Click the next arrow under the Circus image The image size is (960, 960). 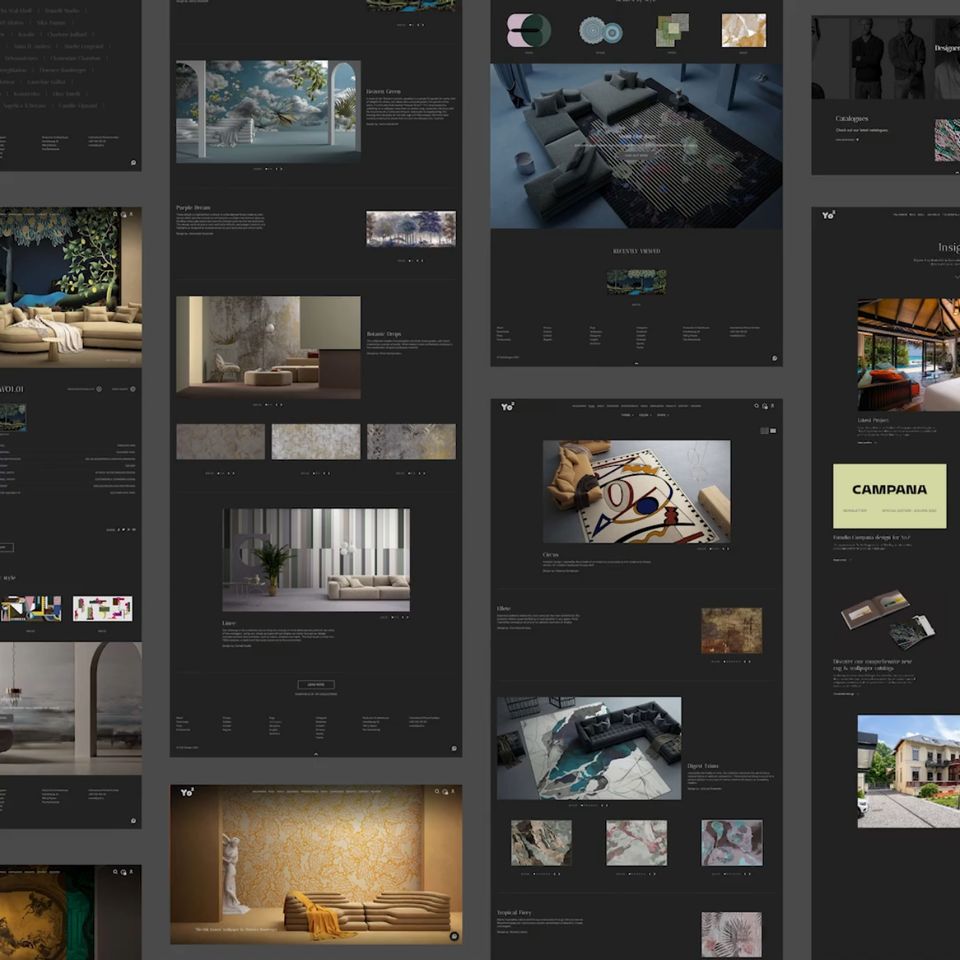point(728,548)
